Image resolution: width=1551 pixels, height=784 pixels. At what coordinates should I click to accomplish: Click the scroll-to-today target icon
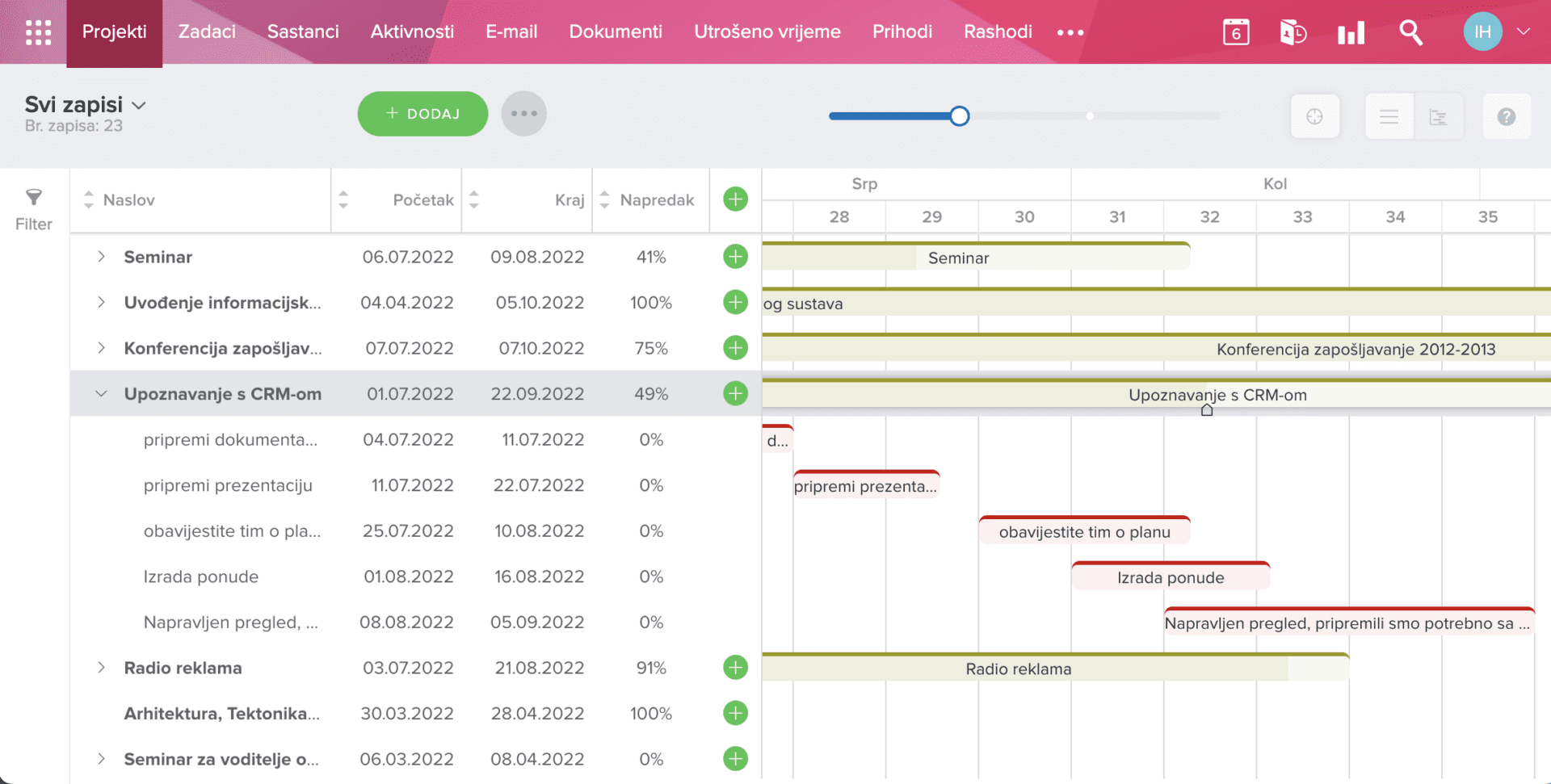click(x=1314, y=117)
